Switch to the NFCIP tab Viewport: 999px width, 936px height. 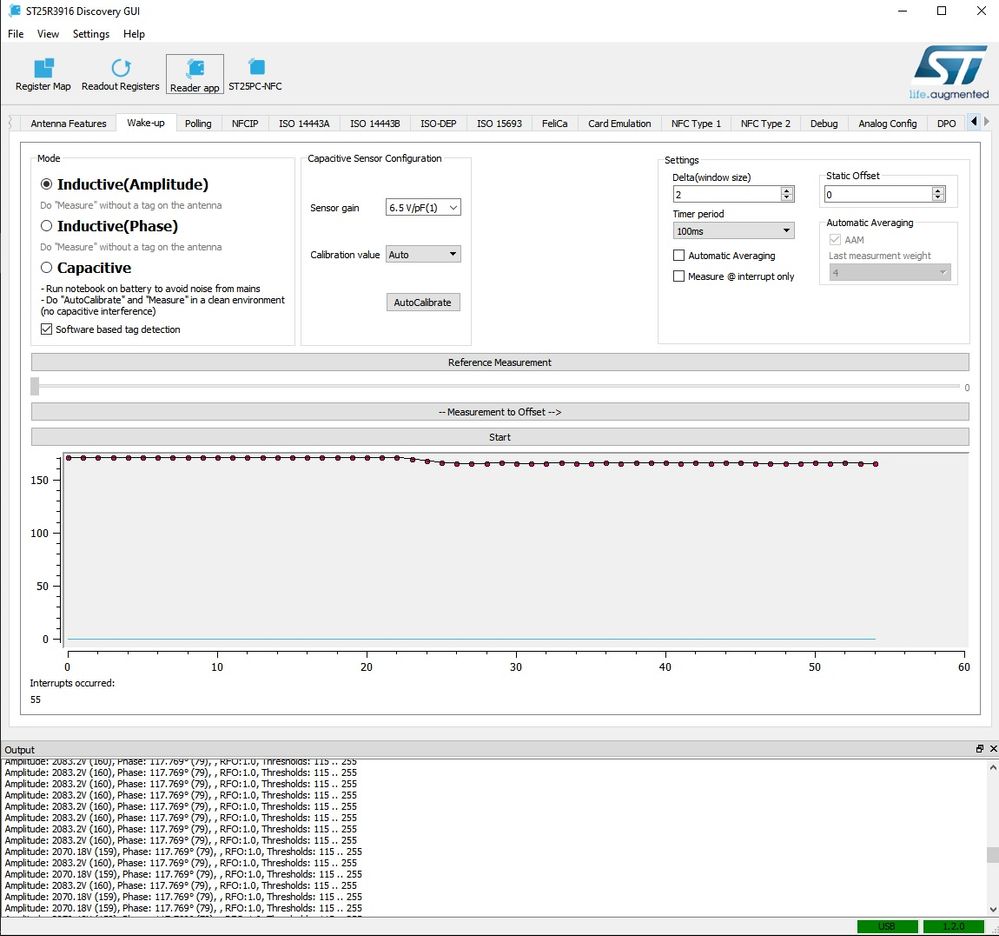coord(245,124)
